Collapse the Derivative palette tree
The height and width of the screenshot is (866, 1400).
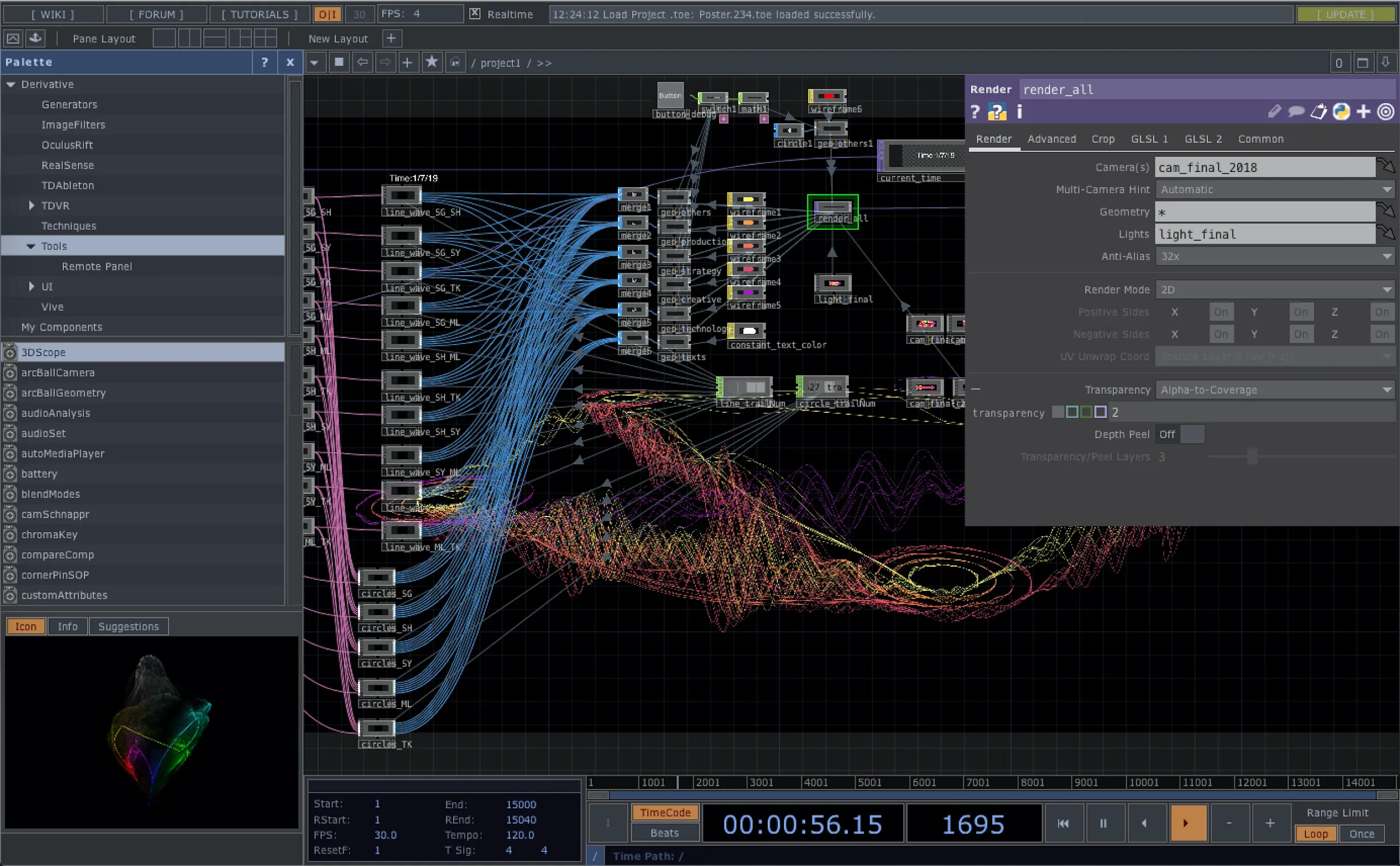click(x=10, y=84)
